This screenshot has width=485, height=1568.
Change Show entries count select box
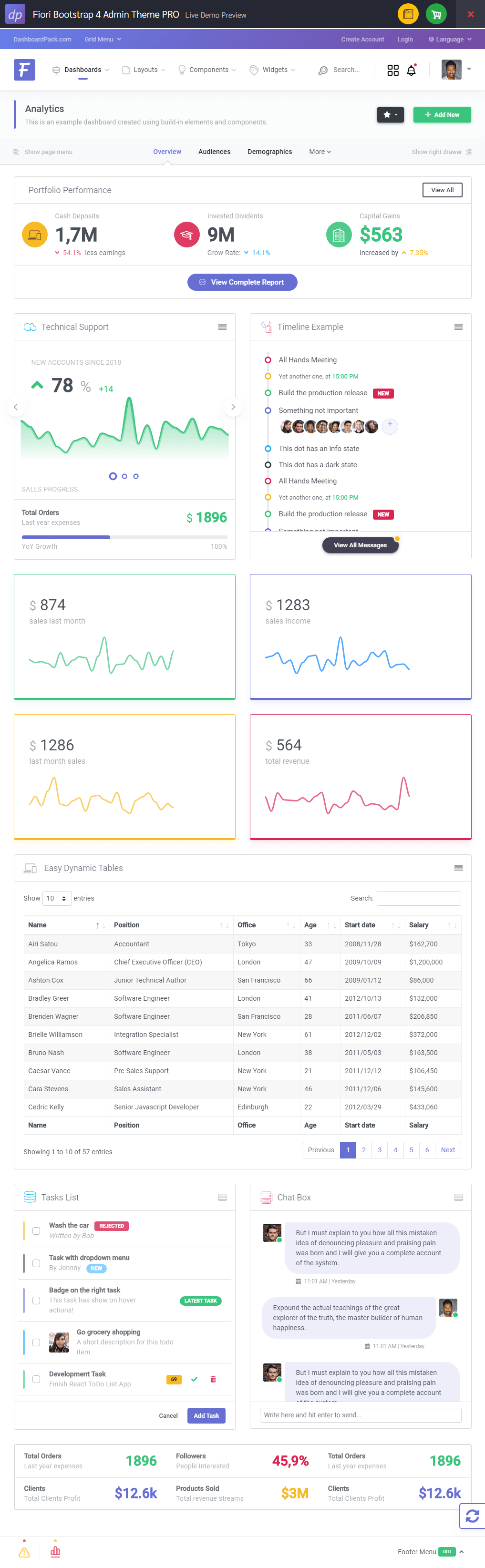click(x=57, y=899)
